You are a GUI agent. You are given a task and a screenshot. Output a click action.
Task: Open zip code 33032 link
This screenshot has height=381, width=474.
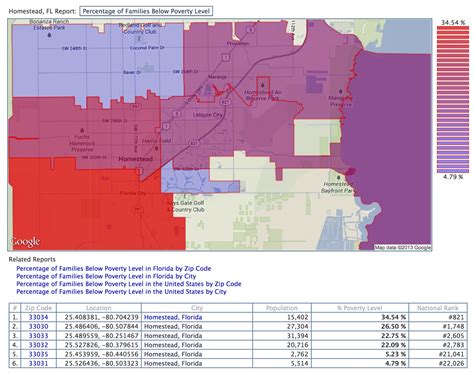38,345
